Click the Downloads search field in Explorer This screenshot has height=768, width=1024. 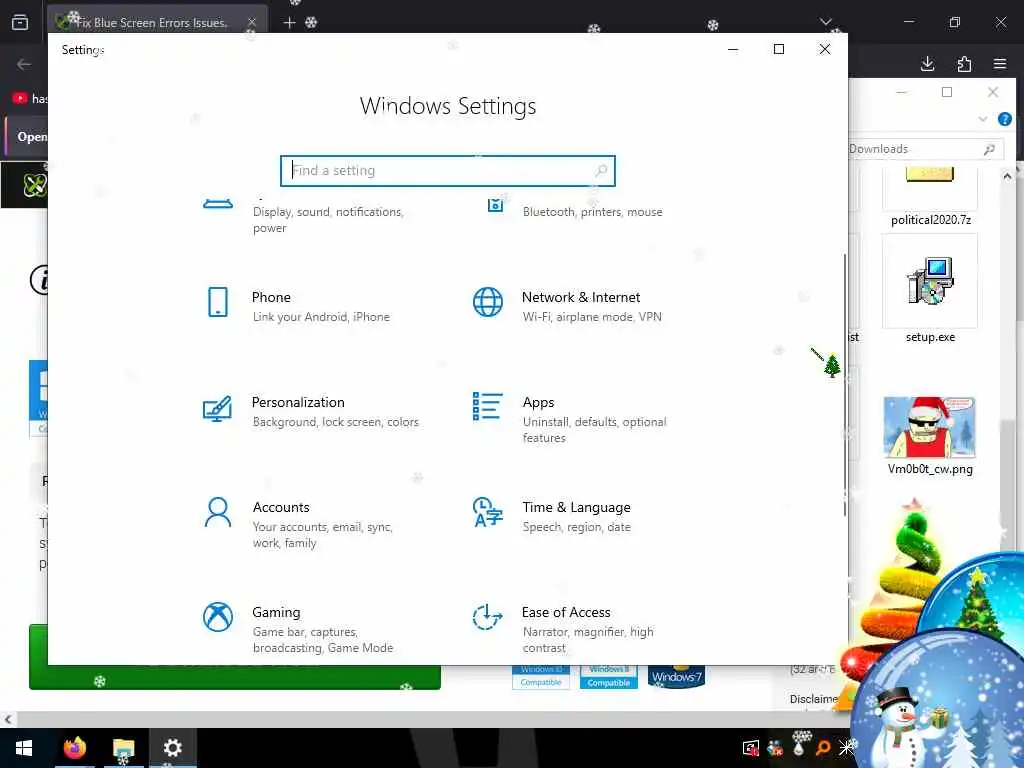(x=926, y=149)
